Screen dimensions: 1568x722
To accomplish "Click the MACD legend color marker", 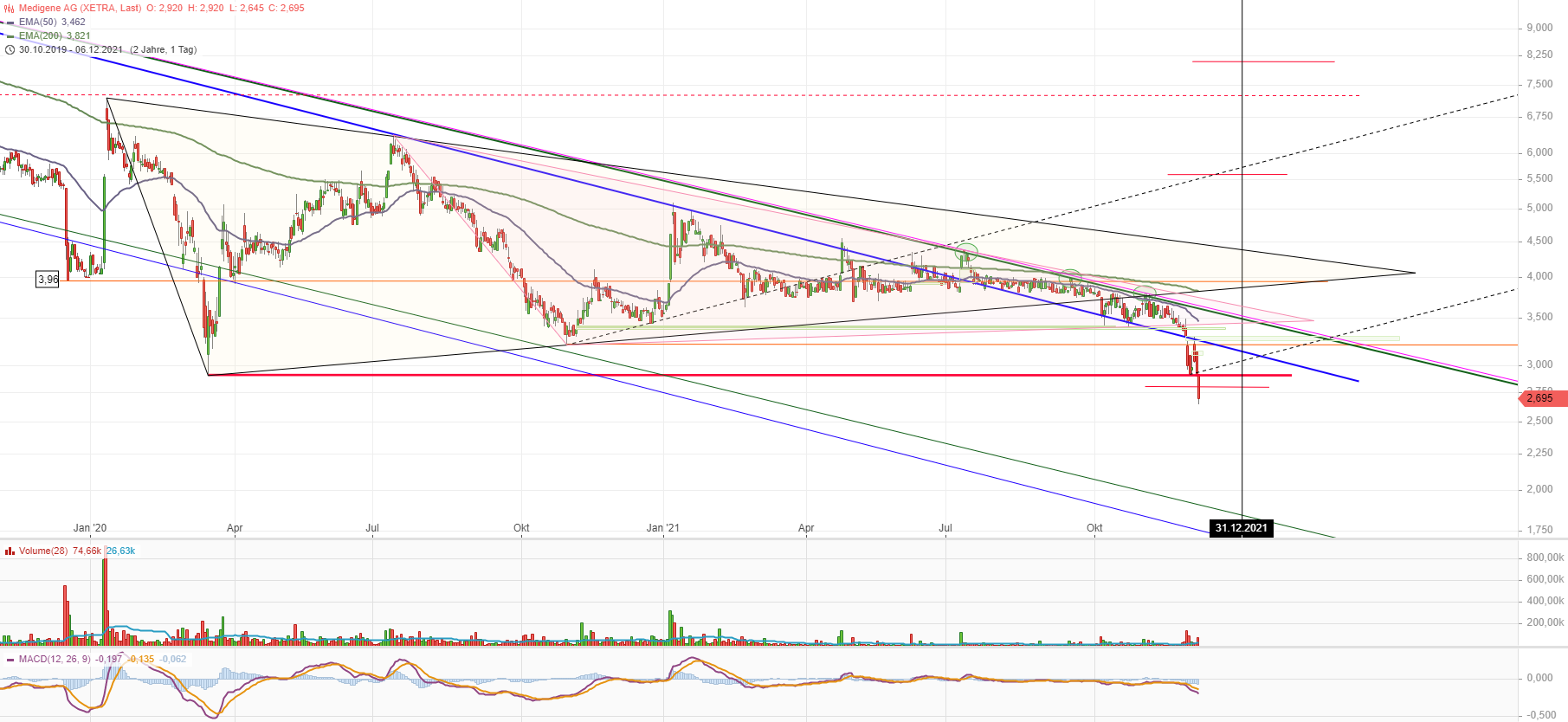I will click(x=10, y=659).
